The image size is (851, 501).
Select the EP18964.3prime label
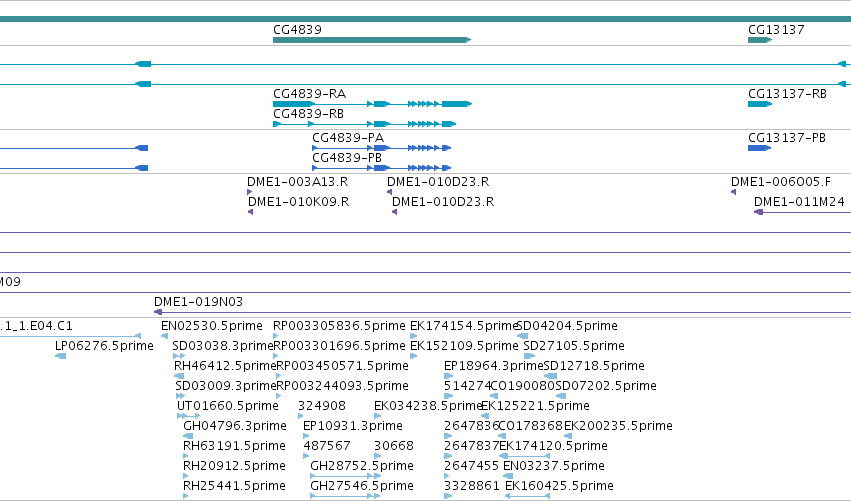[x=494, y=366]
